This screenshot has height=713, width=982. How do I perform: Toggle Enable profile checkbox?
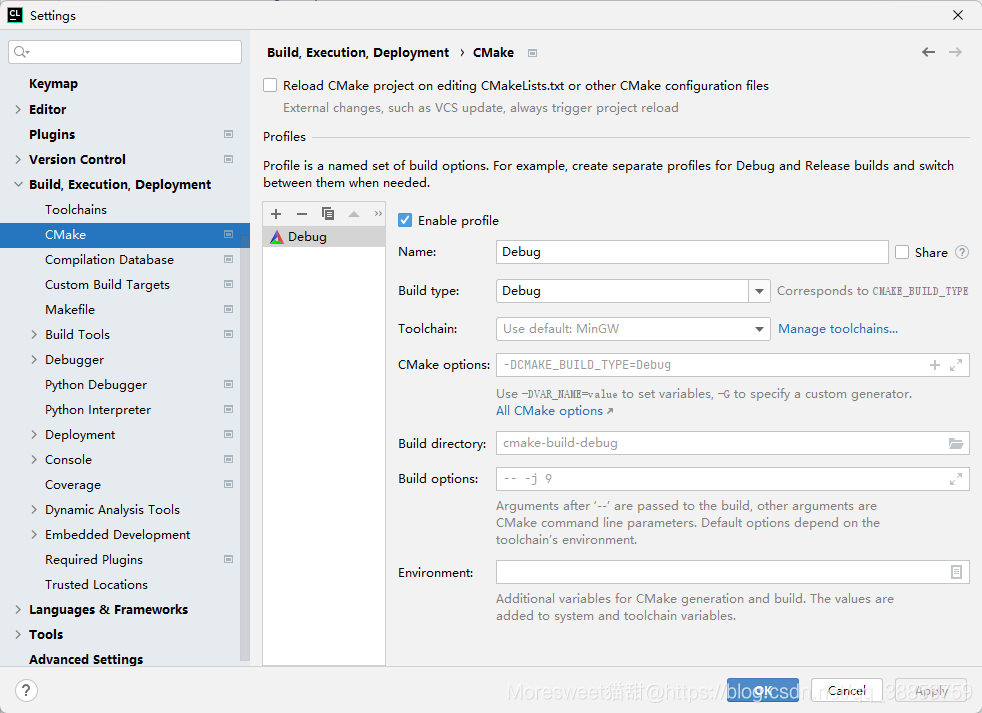click(x=405, y=221)
